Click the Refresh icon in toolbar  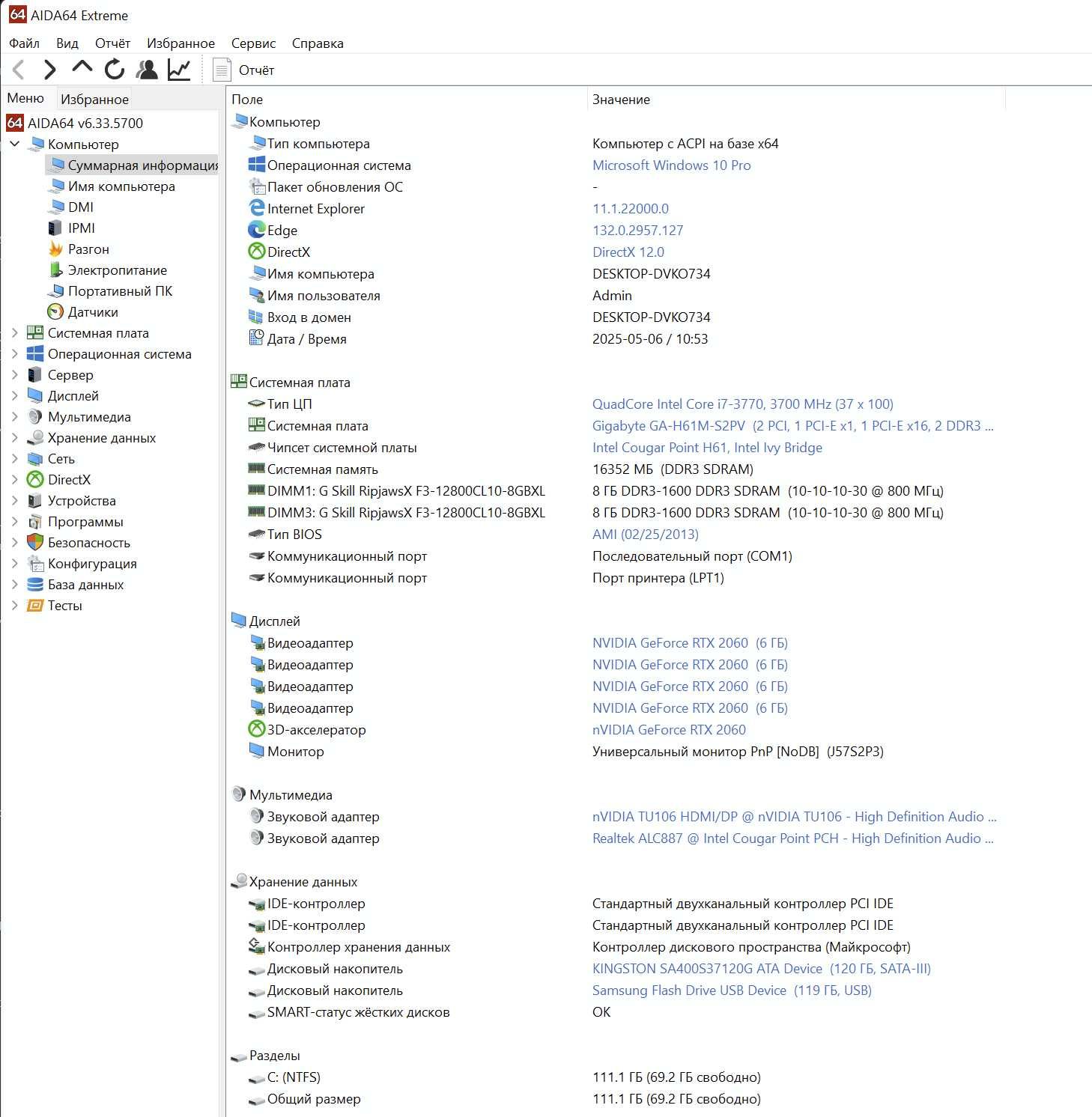click(115, 70)
